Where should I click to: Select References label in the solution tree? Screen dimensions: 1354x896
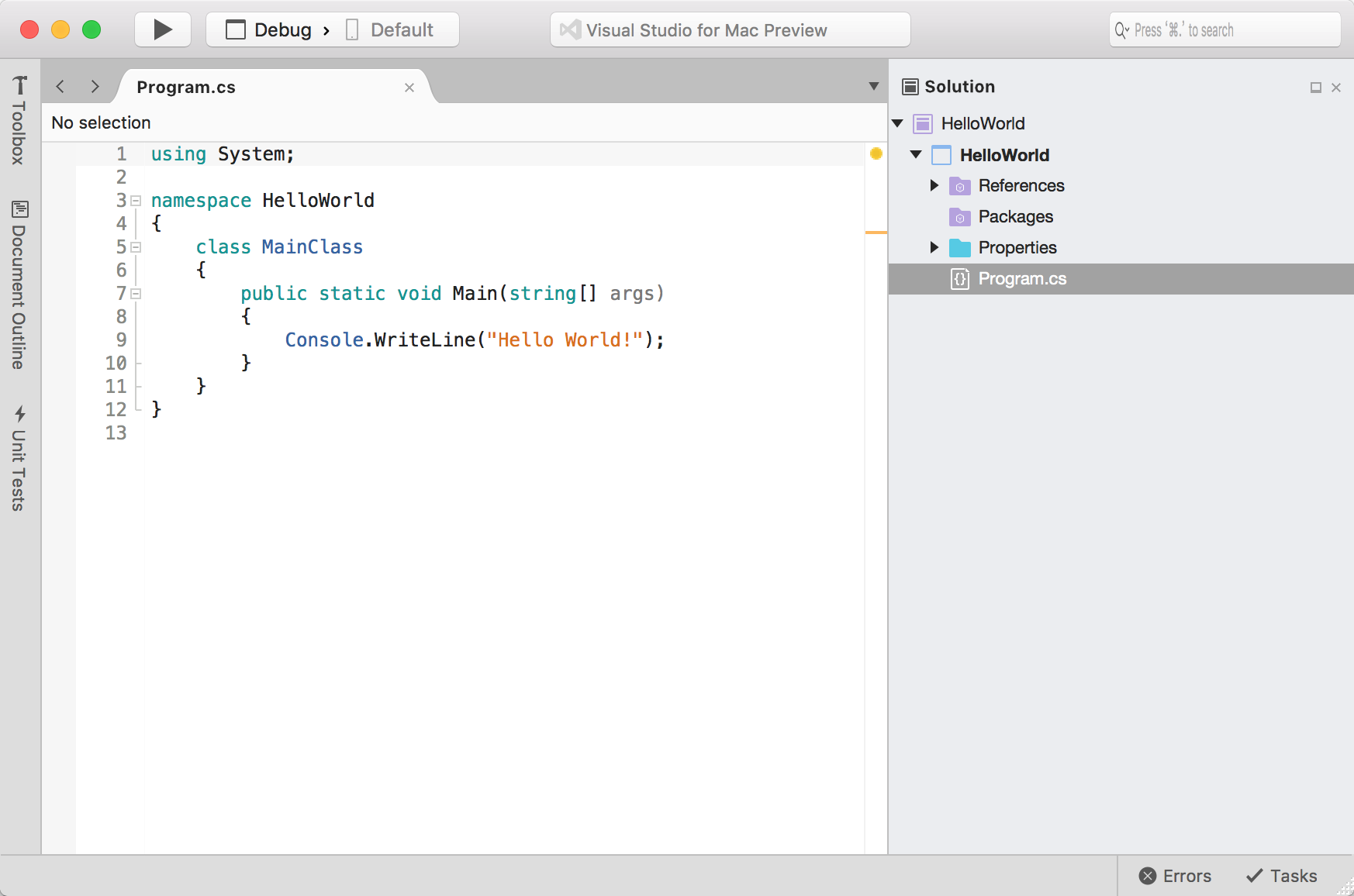(x=1021, y=185)
